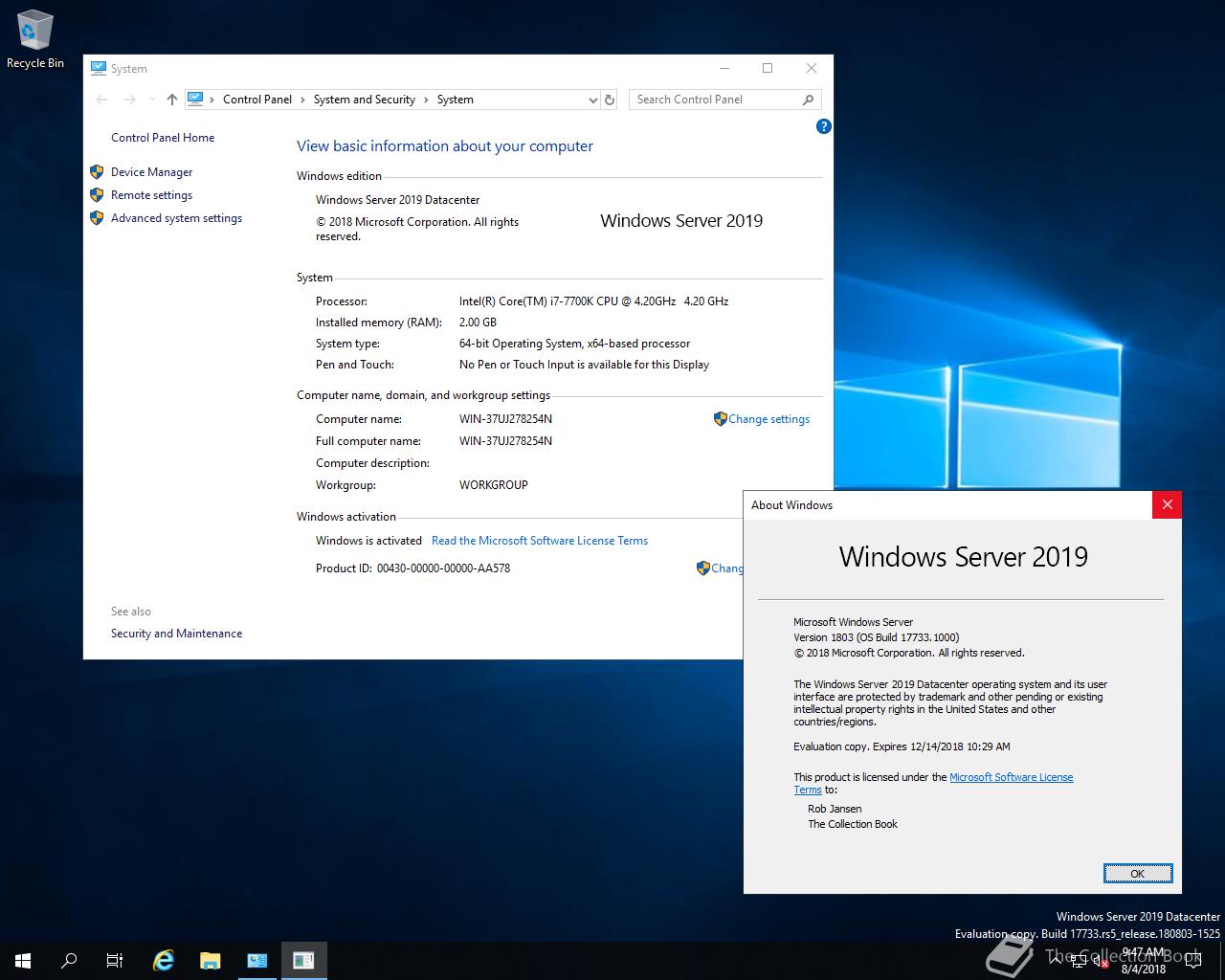Click shield icon next to Change settings

721,419
